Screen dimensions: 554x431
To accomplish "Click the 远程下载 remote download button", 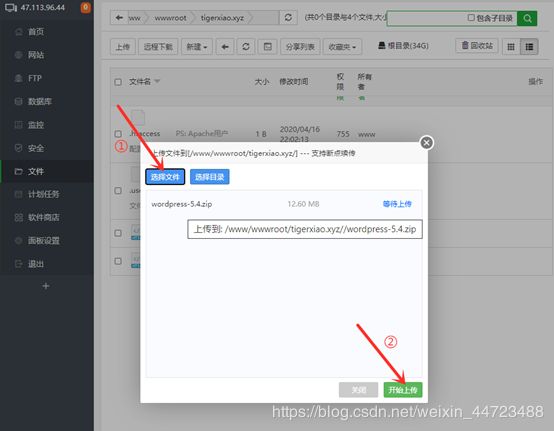I will (x=158, y=47).
